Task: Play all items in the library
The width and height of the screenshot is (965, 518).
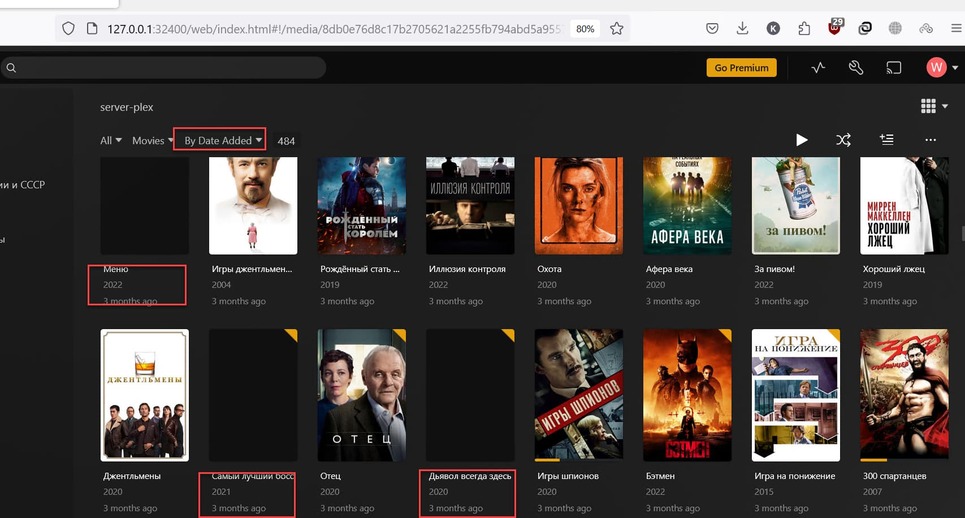Action: coord(801,140)
